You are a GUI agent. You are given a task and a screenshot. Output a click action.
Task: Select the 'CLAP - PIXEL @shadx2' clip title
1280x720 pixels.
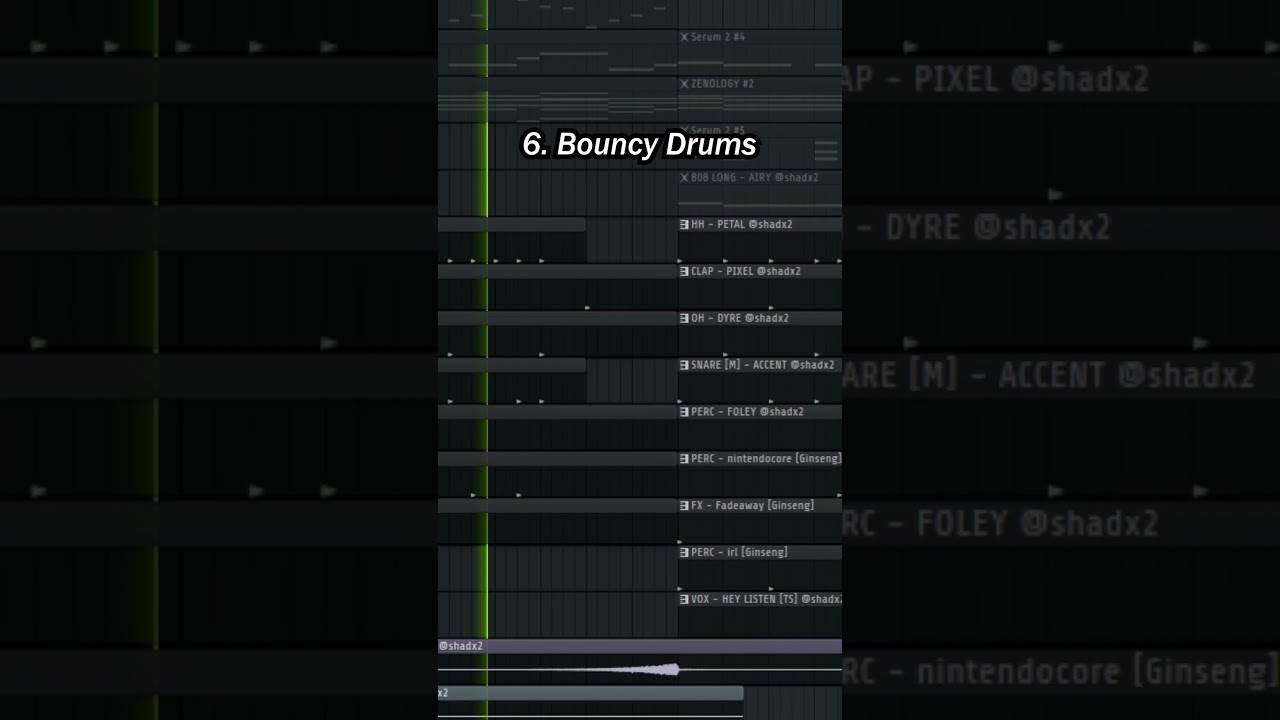tap(746, 272)
